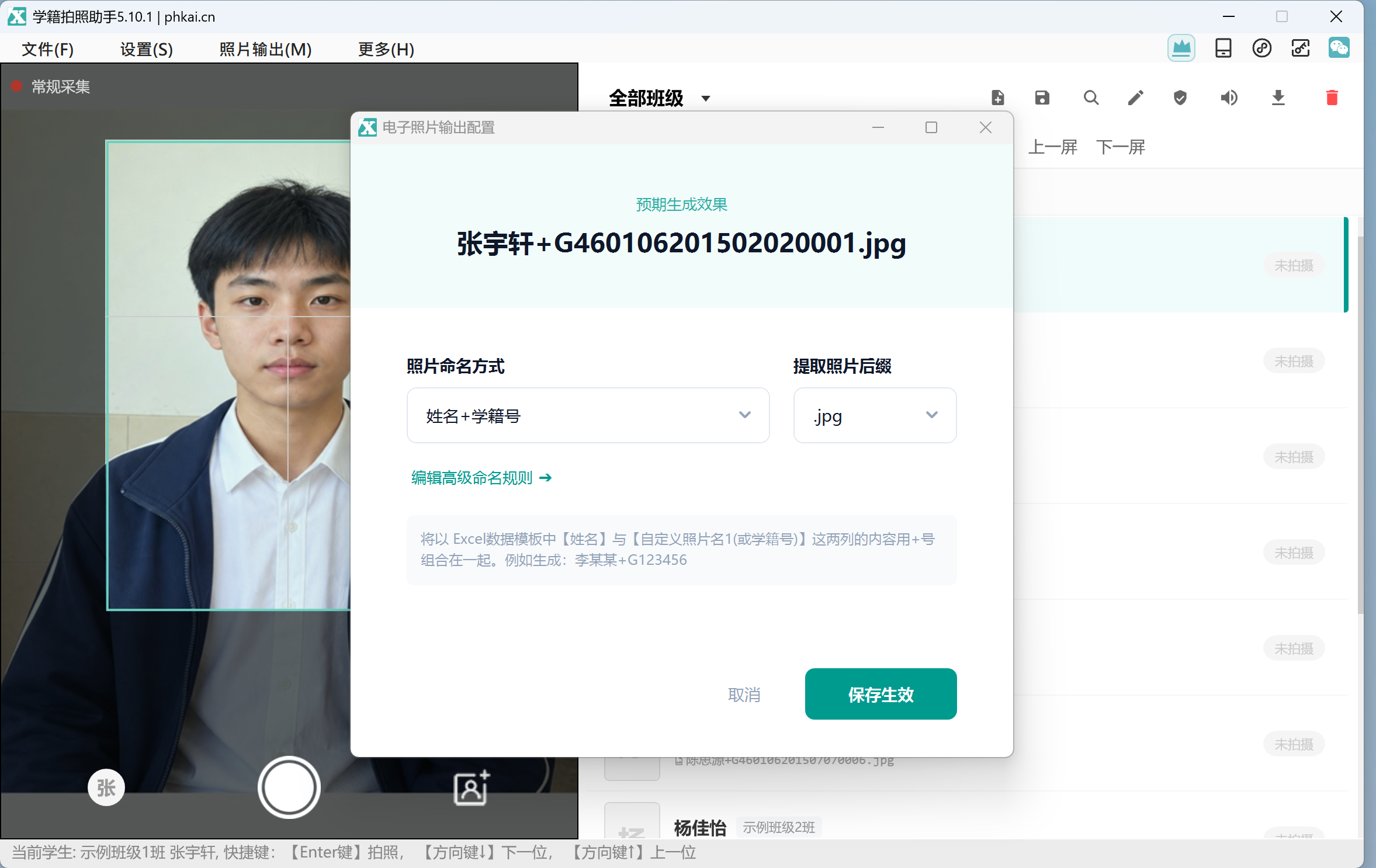1376x868 pixels.
Task: Open 编辑高级命名规则 link
Action: point(481,478)
